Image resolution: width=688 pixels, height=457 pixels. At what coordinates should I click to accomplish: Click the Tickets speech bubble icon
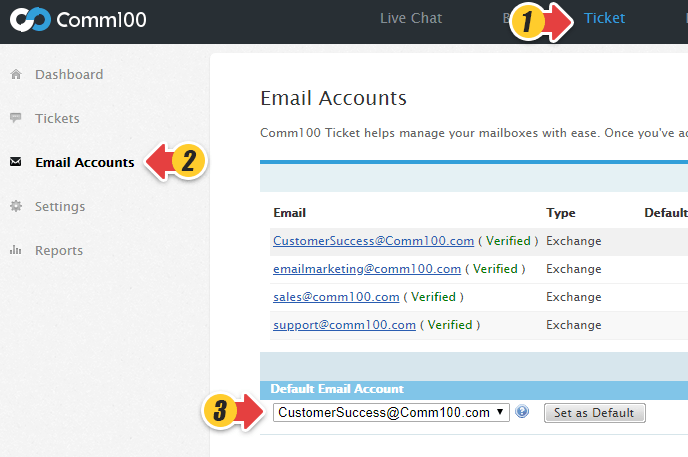[15, 119]
